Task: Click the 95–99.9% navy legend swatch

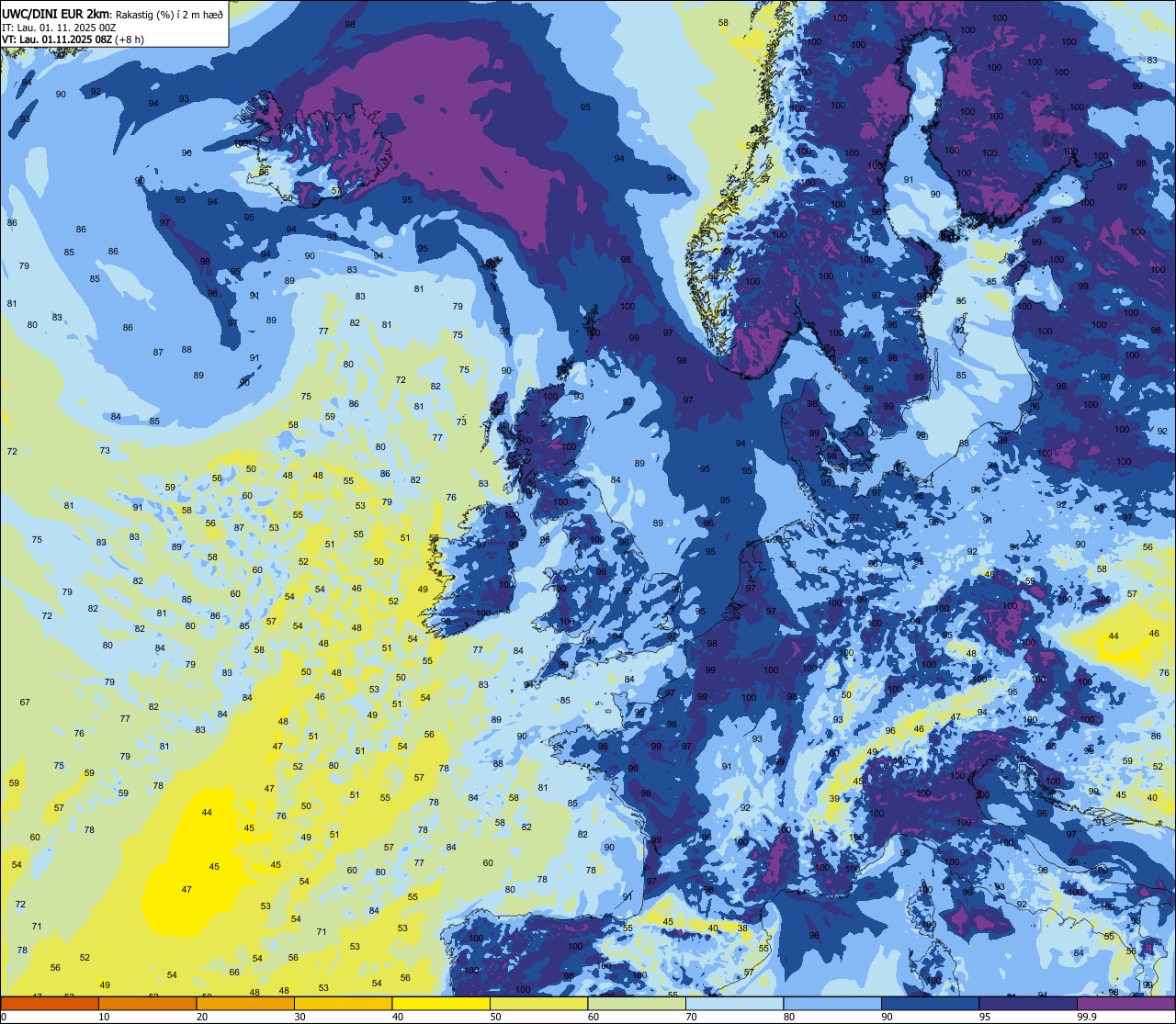Action: 1028,1003
